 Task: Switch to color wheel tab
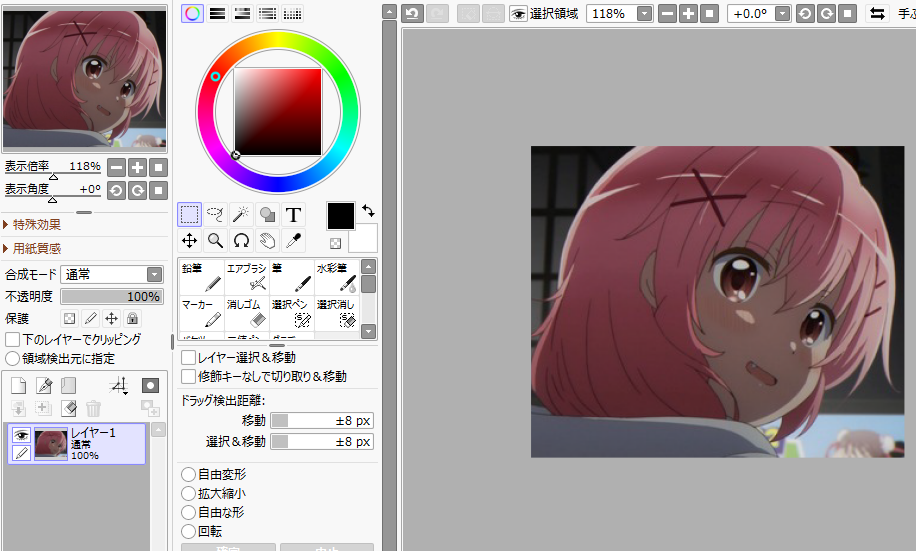(x=192, y=13)
